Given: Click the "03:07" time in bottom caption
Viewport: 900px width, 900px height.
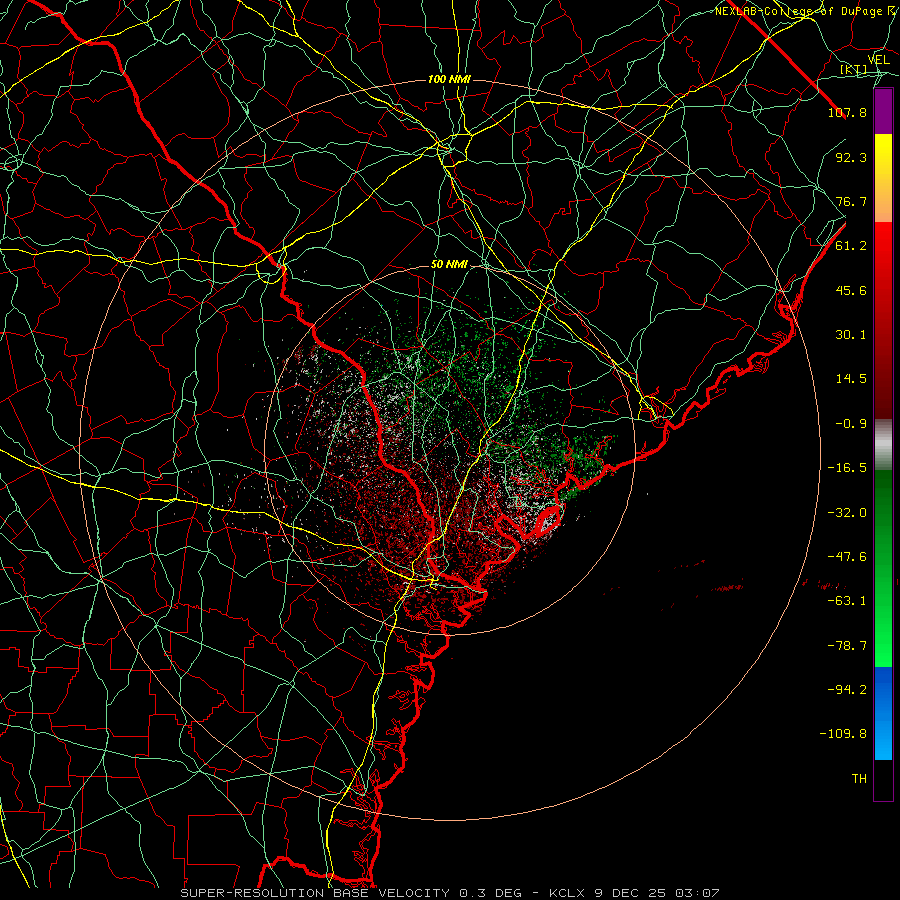Looking at the screenshot, I should 697,893.
